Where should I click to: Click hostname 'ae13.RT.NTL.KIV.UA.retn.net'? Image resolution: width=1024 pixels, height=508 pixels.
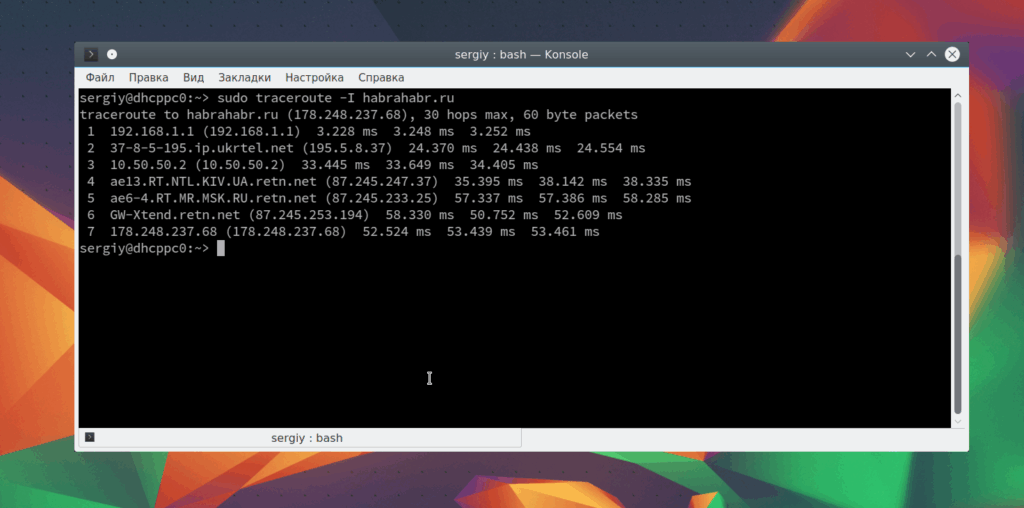tap(213, 182)
